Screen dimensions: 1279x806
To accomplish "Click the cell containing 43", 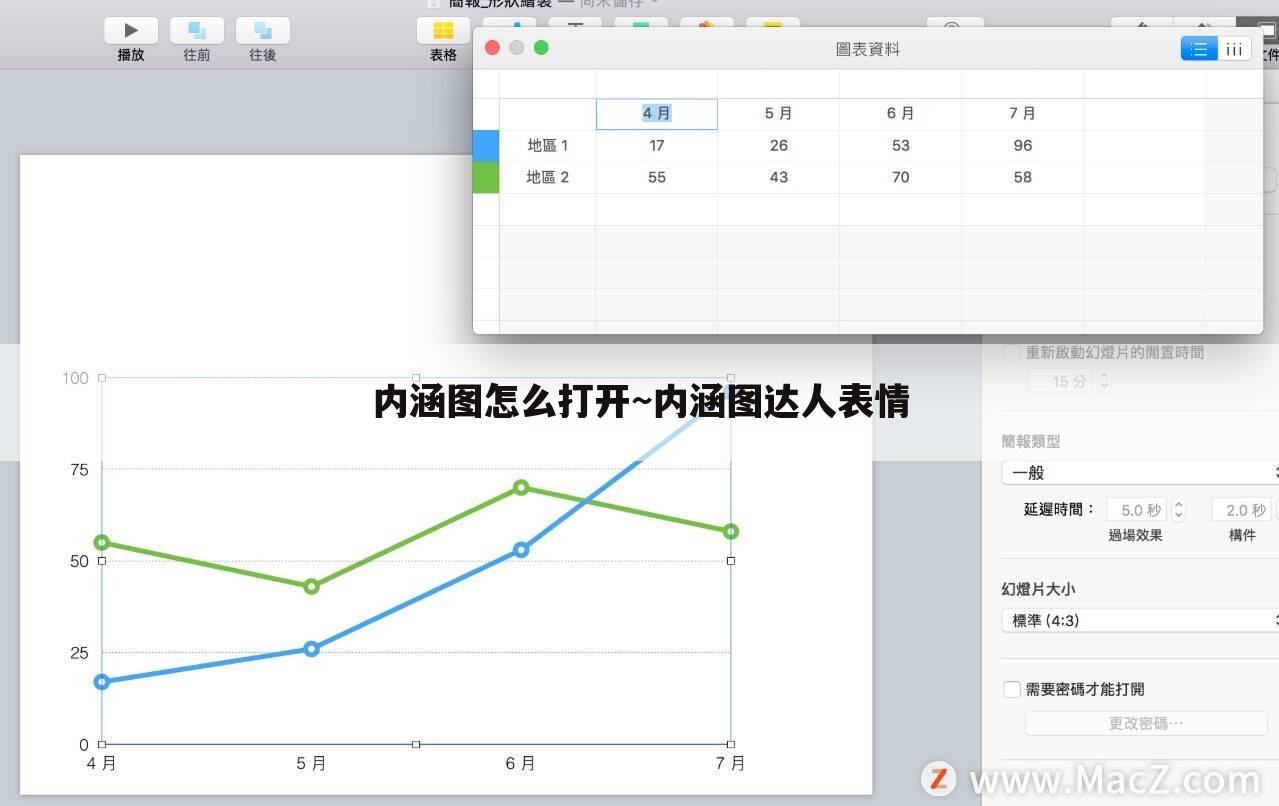I will [779, 178].
